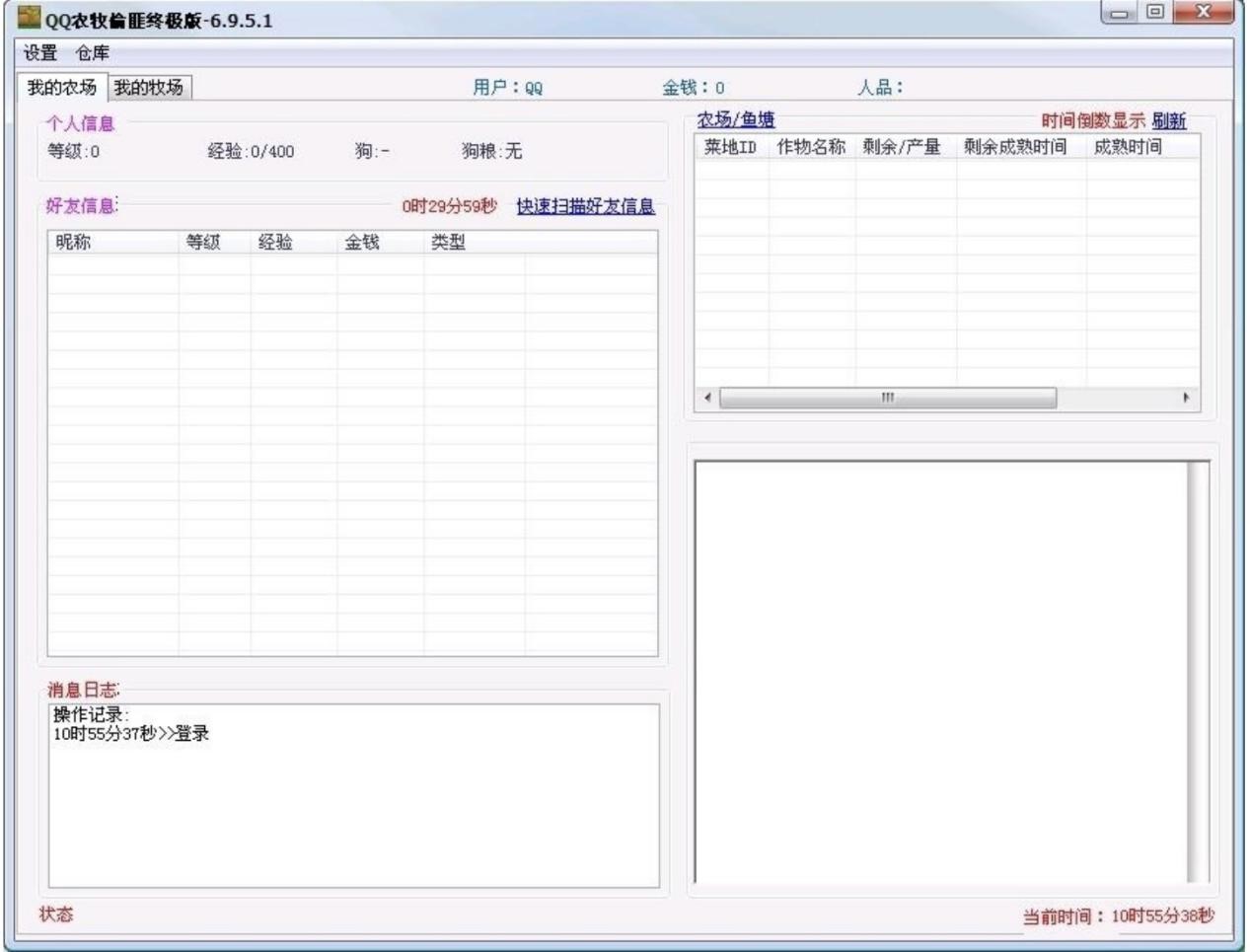Switch to the 我的农场 tab
The image size is (1250, 952).
point(62,88)
